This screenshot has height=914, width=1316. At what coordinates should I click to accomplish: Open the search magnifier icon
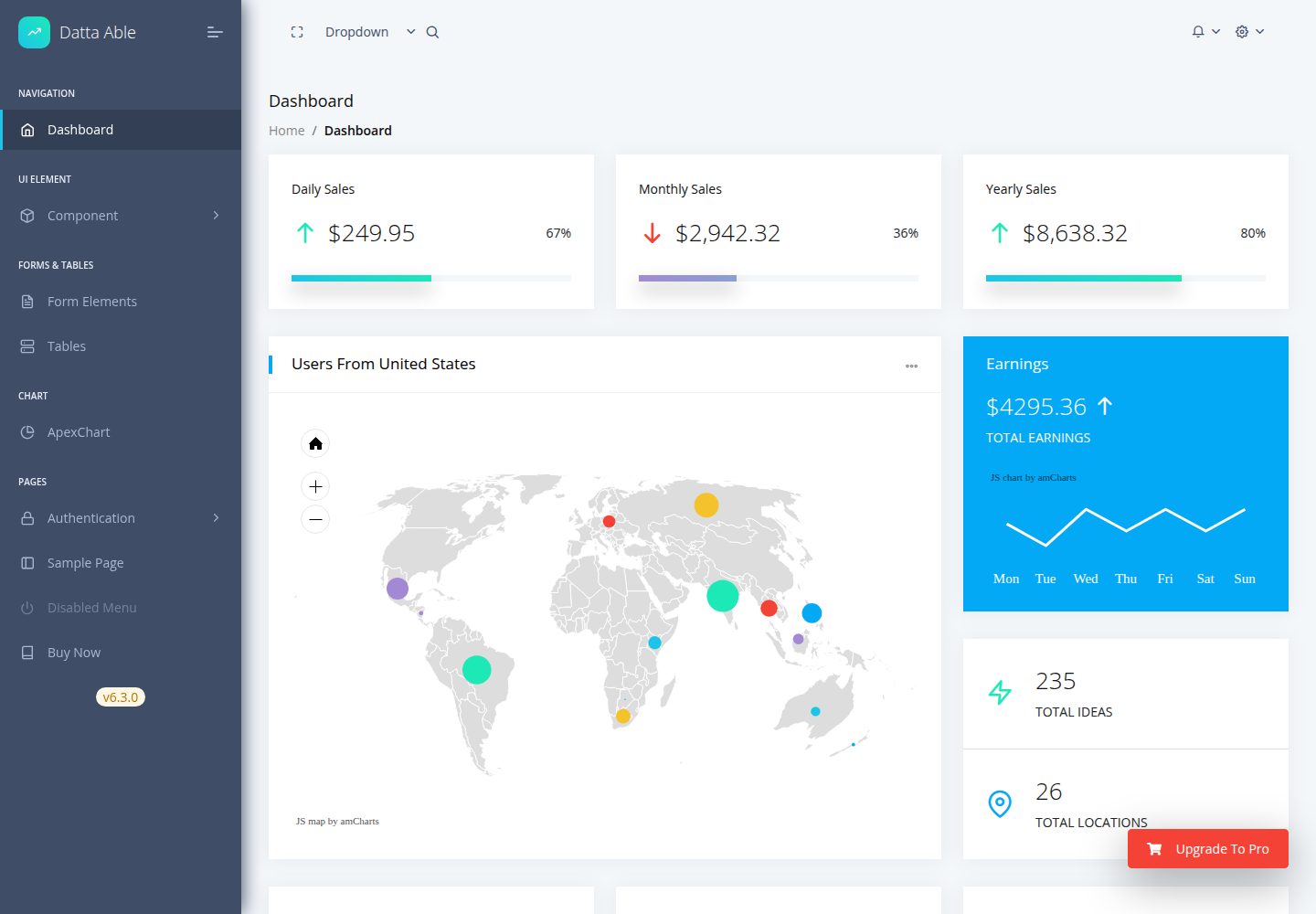[x=432, y=32]
